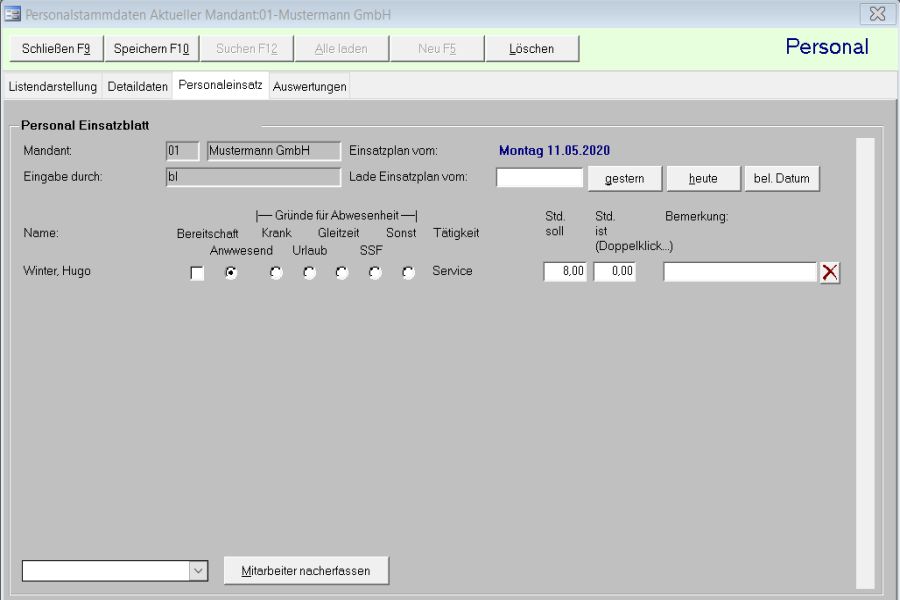Select Sonst radio button for Winter, Hugo

408,273
